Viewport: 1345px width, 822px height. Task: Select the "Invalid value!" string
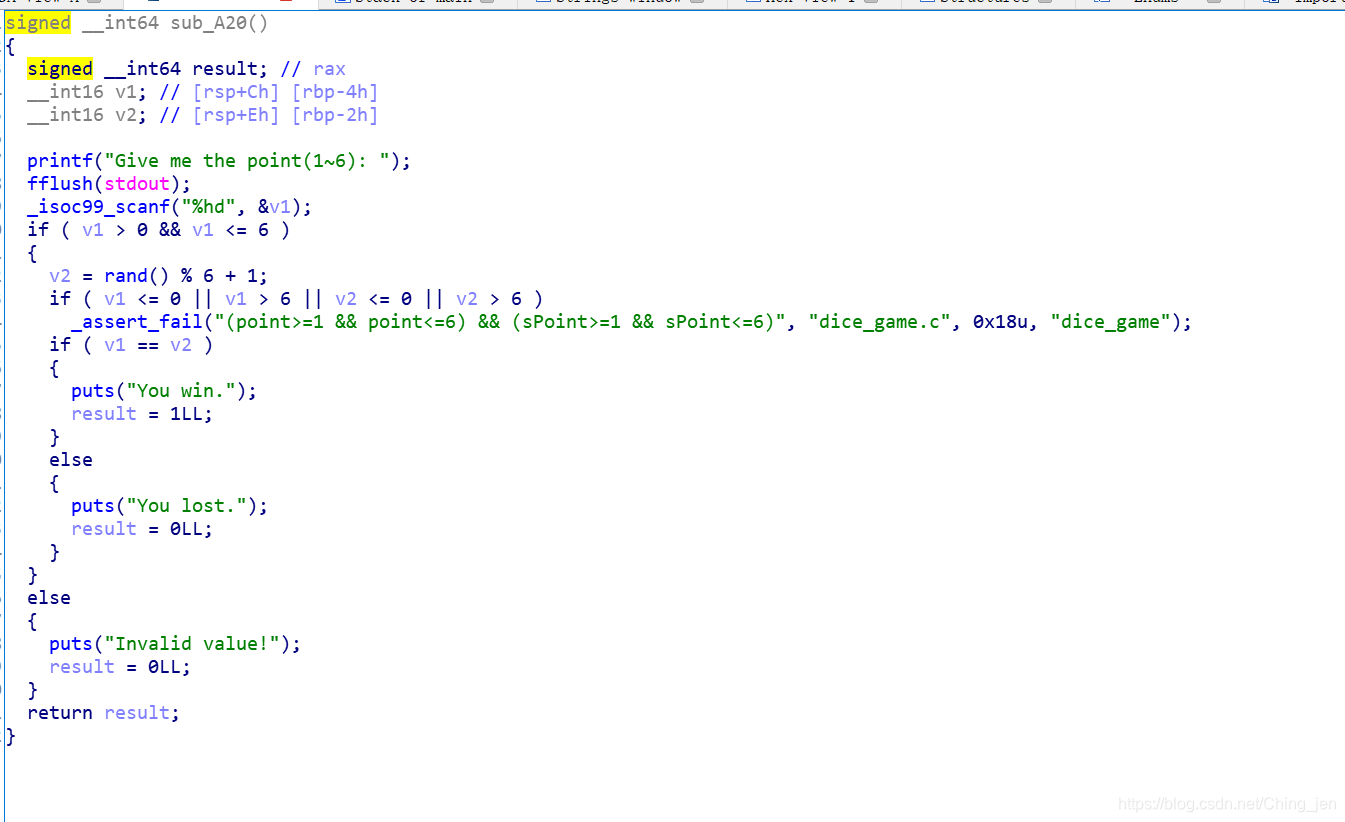tap(192, 644)
